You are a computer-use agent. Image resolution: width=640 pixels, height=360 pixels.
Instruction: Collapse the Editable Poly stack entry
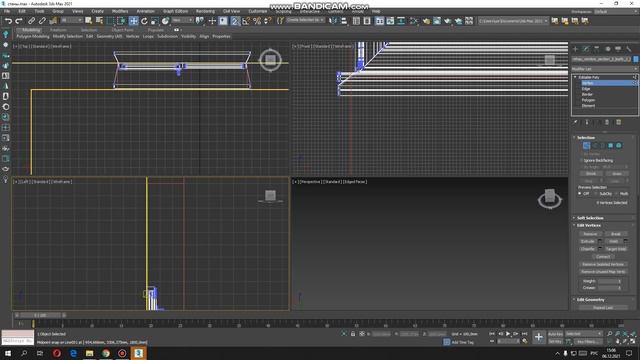pos(575,77)
